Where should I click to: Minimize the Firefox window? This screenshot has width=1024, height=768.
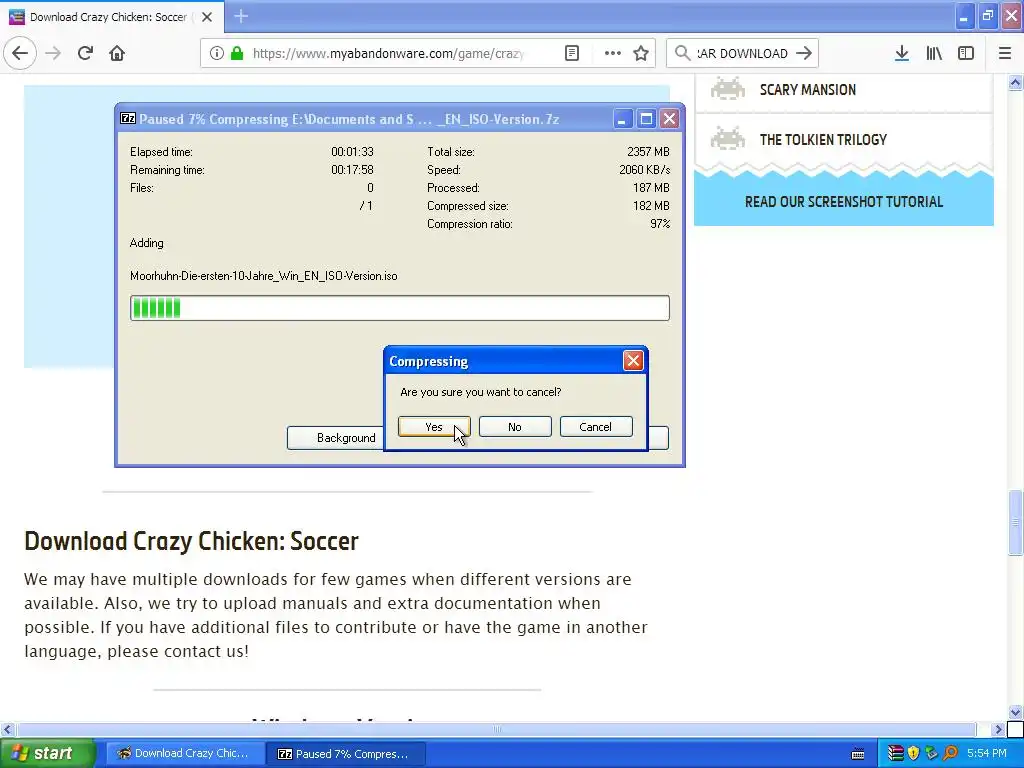[x=964, y=16]
